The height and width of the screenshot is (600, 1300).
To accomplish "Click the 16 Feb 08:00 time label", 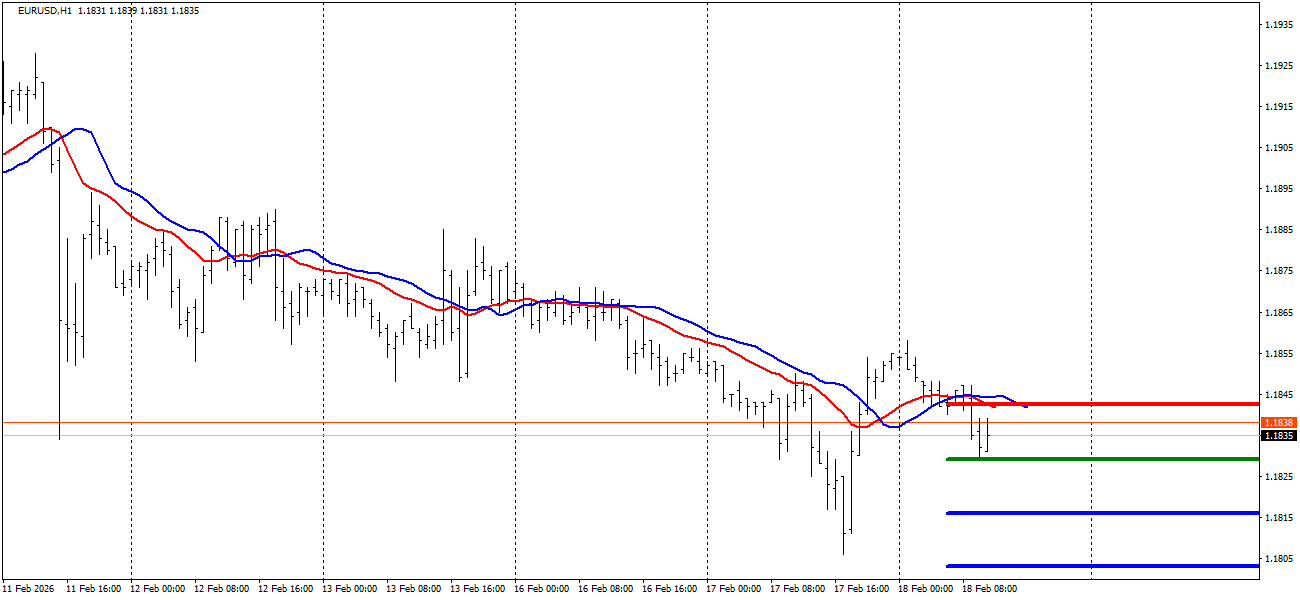I will point(605,589).
